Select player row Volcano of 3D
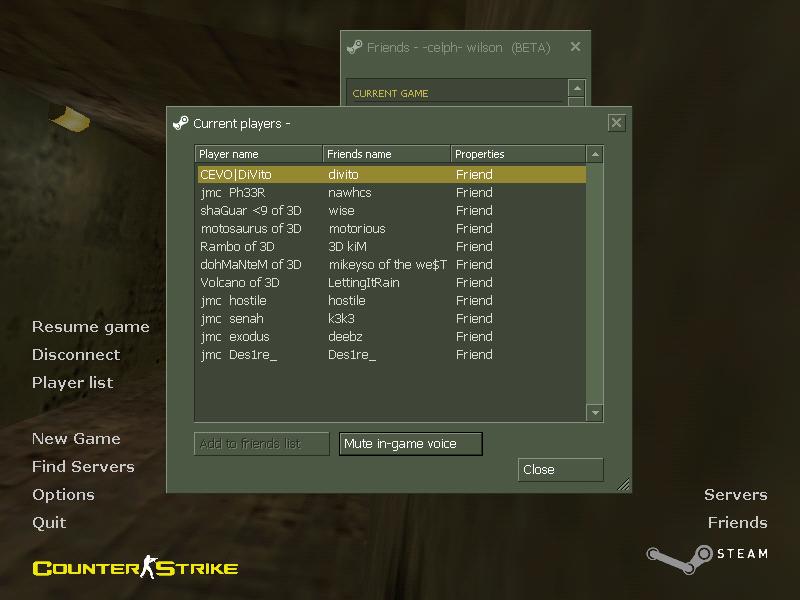The height and width of the screenshot is (600, 800). point(391,283)
